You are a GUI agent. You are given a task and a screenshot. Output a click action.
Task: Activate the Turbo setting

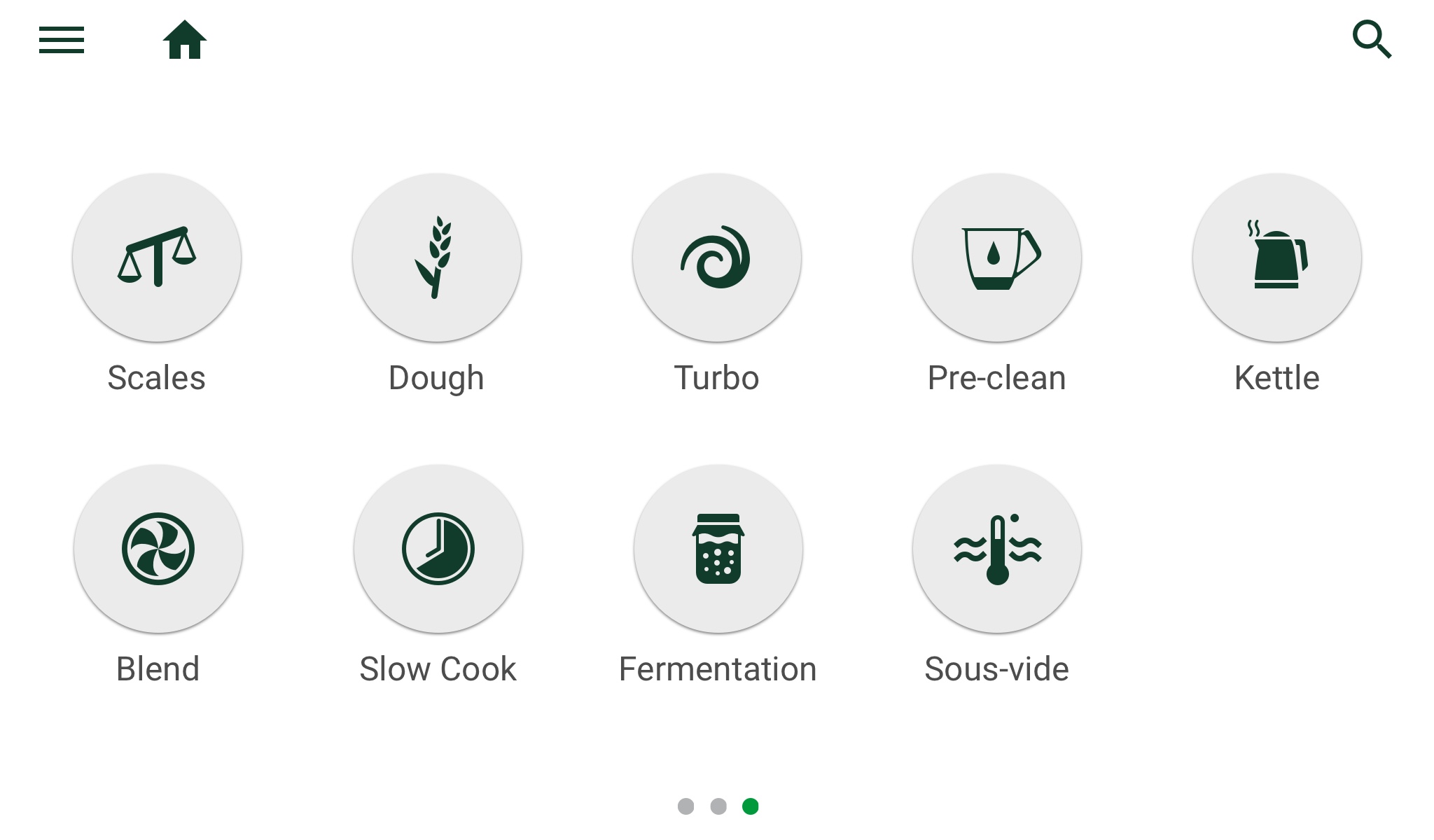tap(717, 257)
